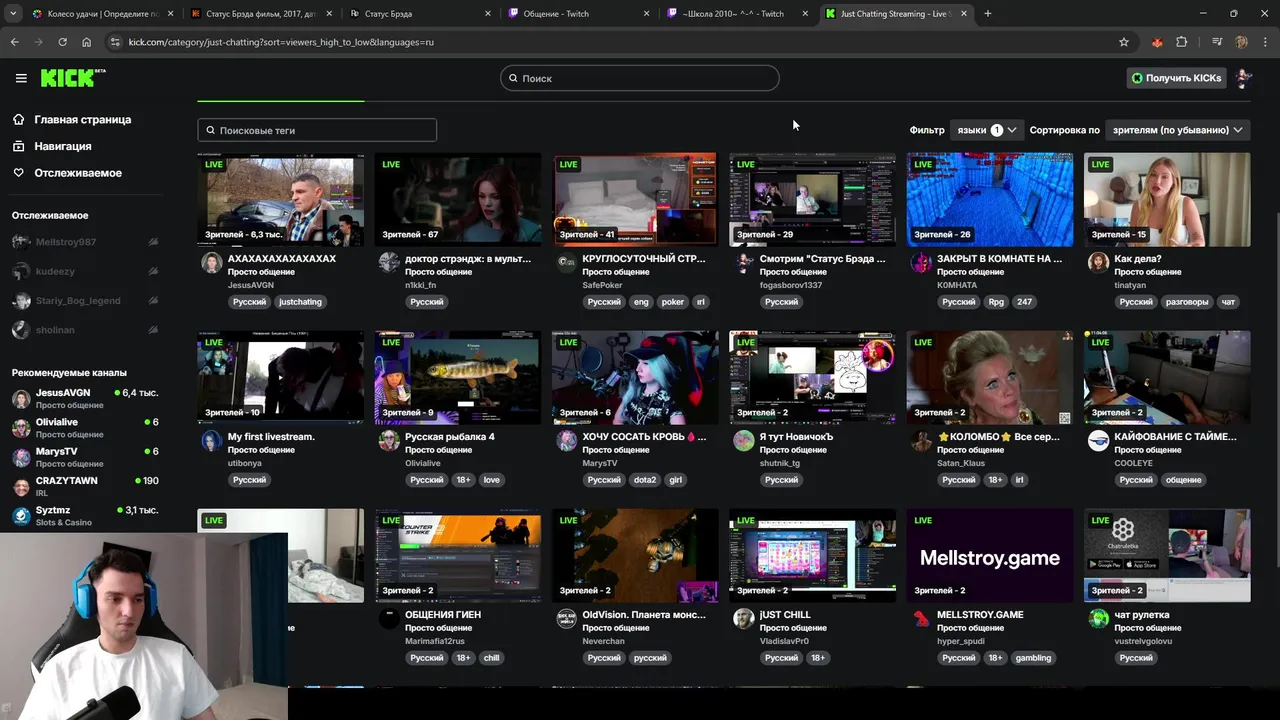
Task: Click Поисковые теги input
Action: click(x=317, y=130)
